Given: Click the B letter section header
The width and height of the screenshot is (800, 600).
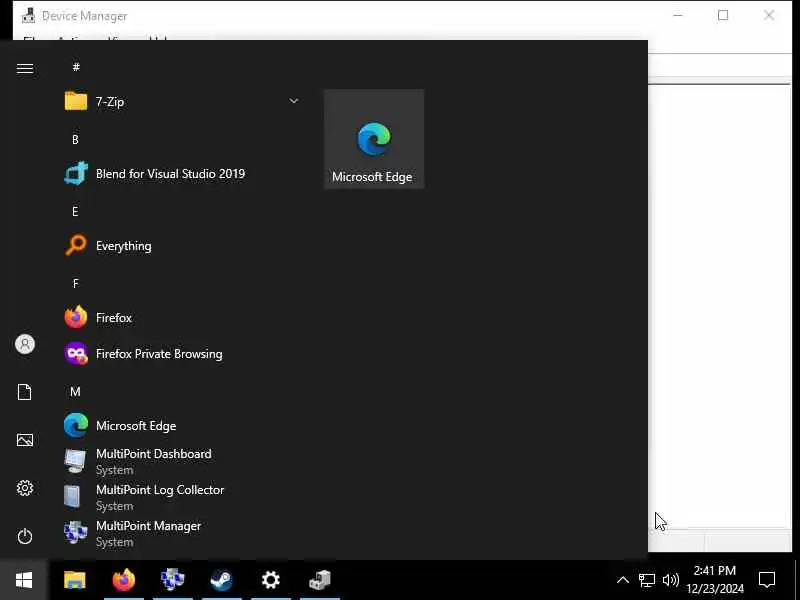Looking at the screenshot, I should (76, 139).
